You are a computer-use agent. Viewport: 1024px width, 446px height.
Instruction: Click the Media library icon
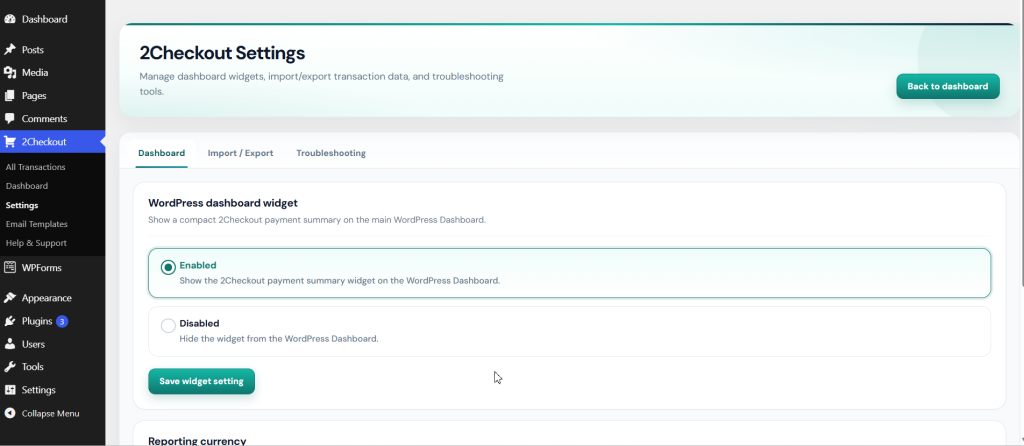pyautogui.click(x=10, y=72)
